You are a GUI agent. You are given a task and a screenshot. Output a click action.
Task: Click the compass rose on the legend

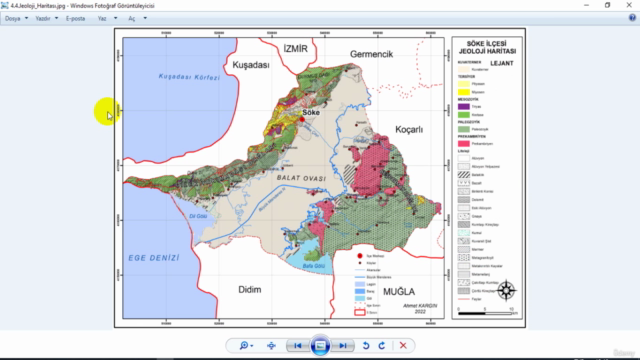click(506, 290)
